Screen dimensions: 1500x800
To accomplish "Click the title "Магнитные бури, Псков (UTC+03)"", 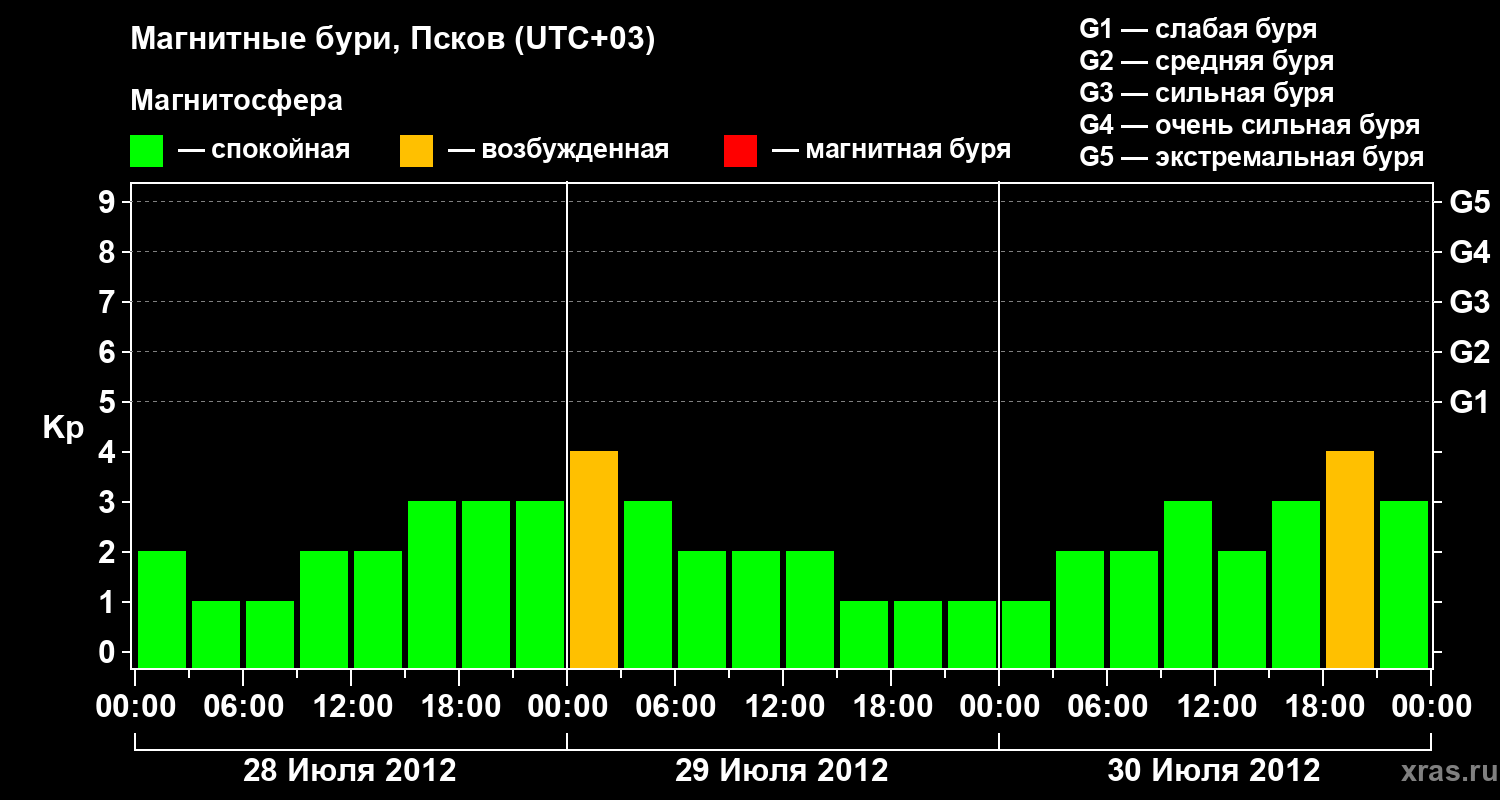I will 393,41.
